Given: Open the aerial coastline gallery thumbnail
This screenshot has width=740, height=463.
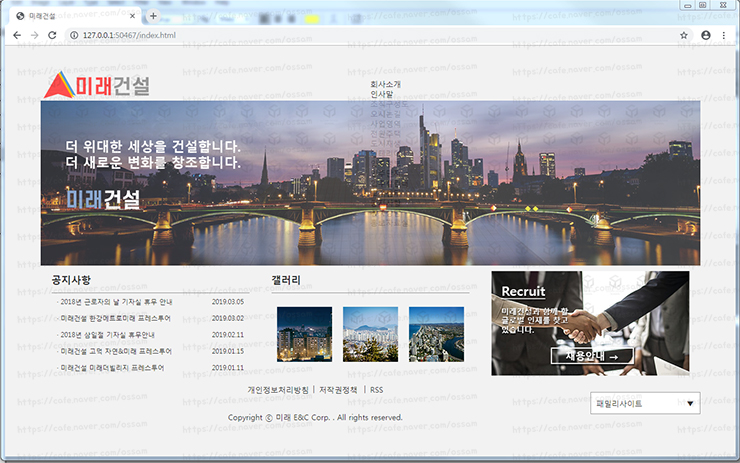Looking at the screenshot, I should 437,334.
